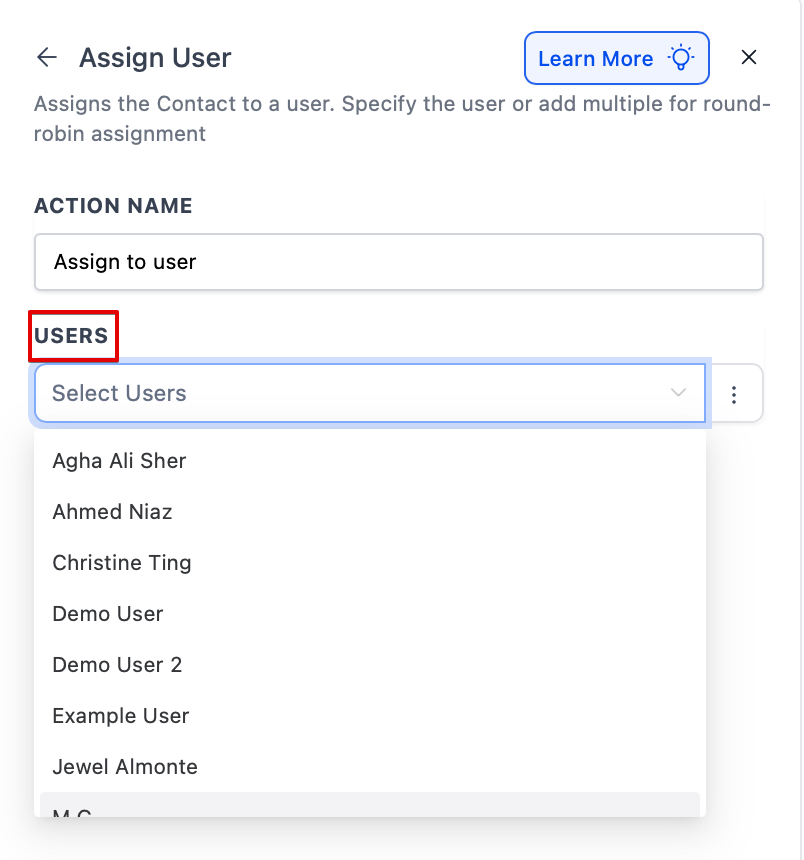Open the three-dot options menu
This screenshot has width=804, height=860.
click(734, 394)
